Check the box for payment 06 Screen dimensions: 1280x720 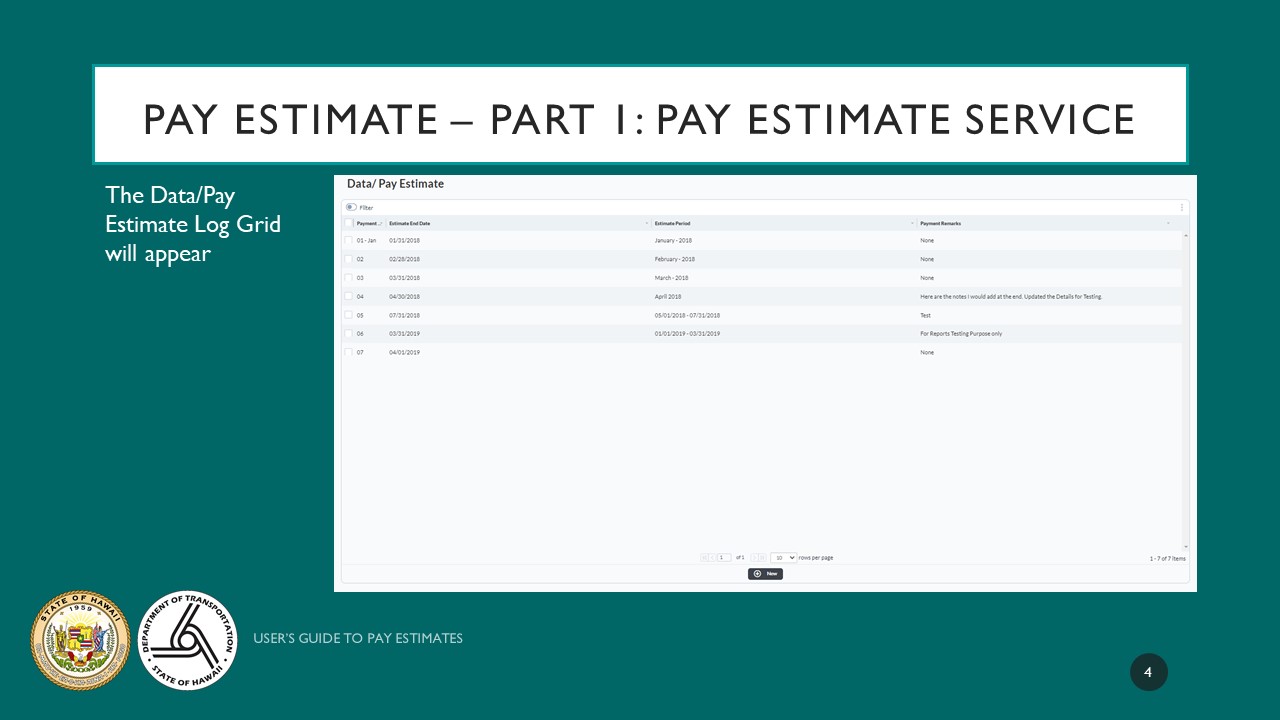tap(348, 334)
